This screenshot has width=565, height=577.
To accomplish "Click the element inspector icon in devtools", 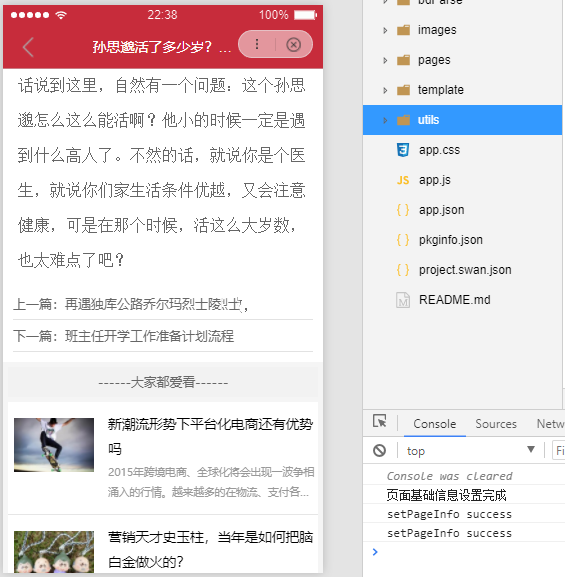I will 379,421.
